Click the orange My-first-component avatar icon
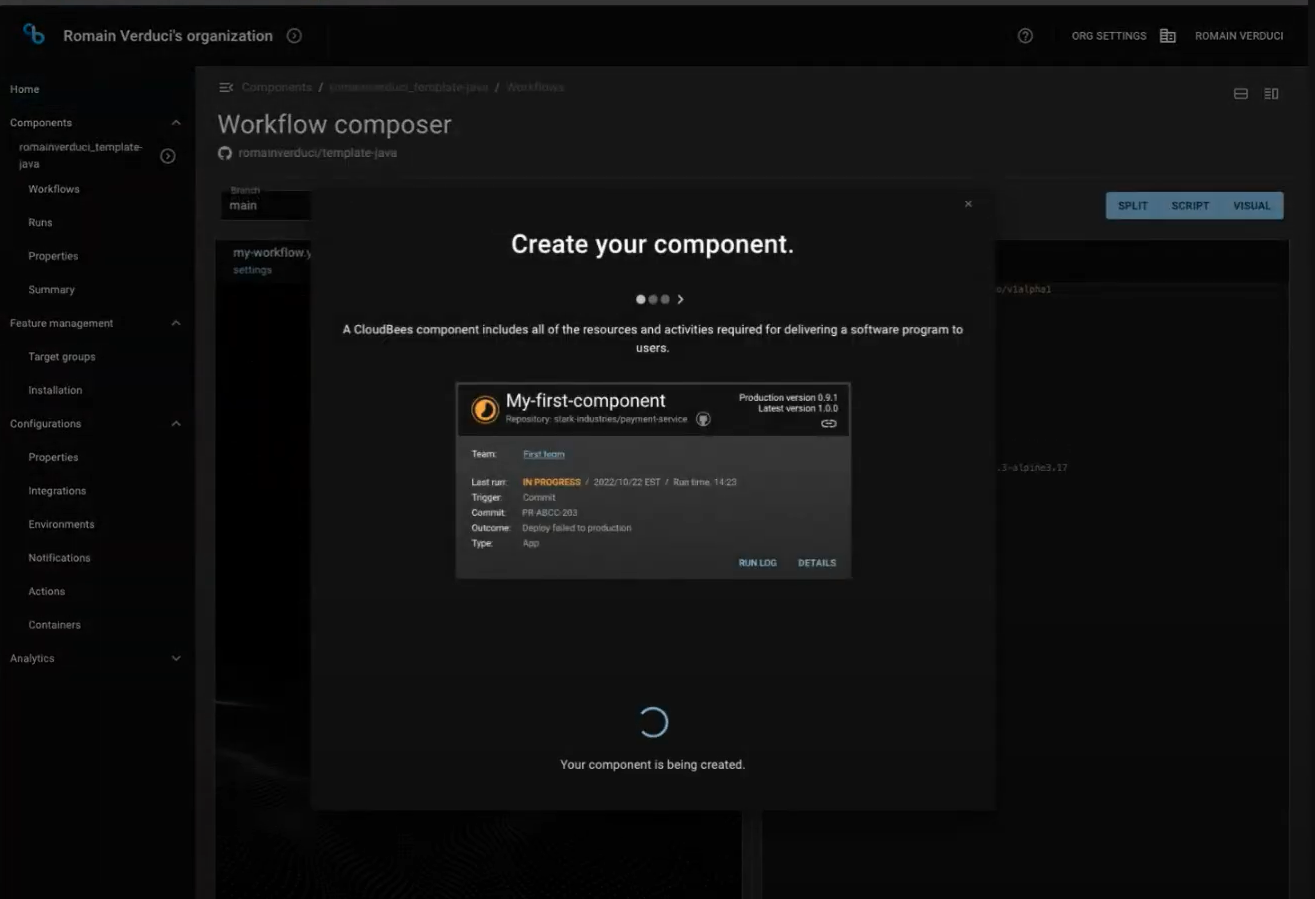The height and width of the screenshot is (899, 1315). 485,410
